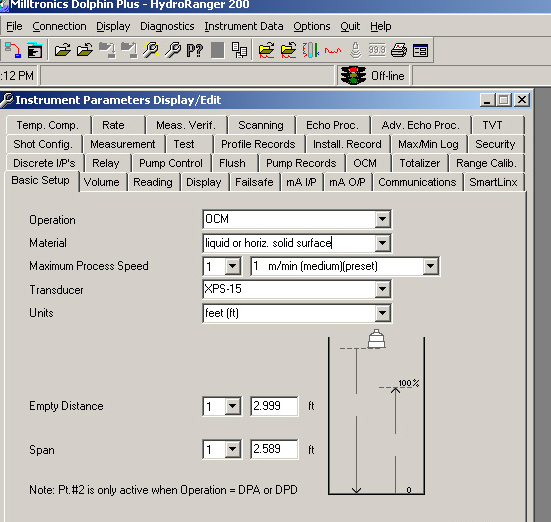The image size is (551, 522).
Task: Open the File menu
Action: 14,26
